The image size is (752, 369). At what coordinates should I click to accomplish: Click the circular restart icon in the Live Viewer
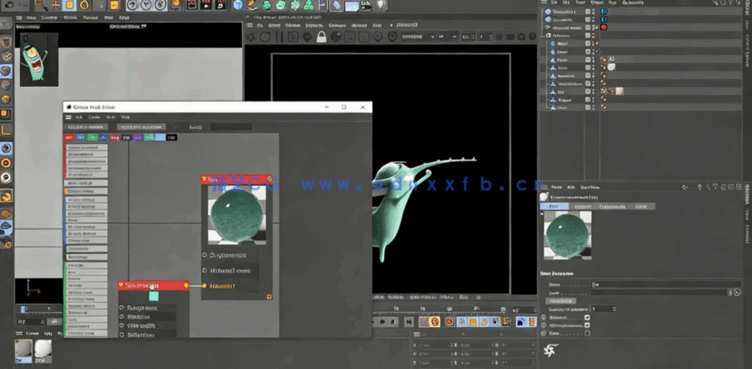pyautogui.click(x=265, y=36)
